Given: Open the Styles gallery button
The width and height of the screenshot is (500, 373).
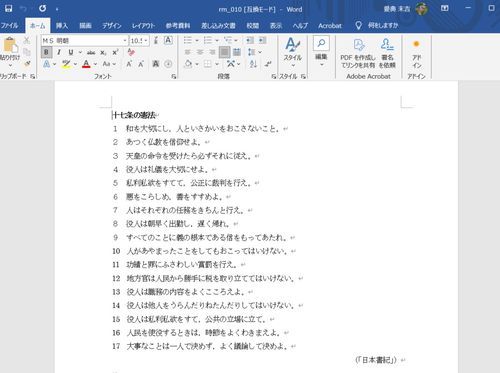Looking at the screenshot, I should point(293,51).
